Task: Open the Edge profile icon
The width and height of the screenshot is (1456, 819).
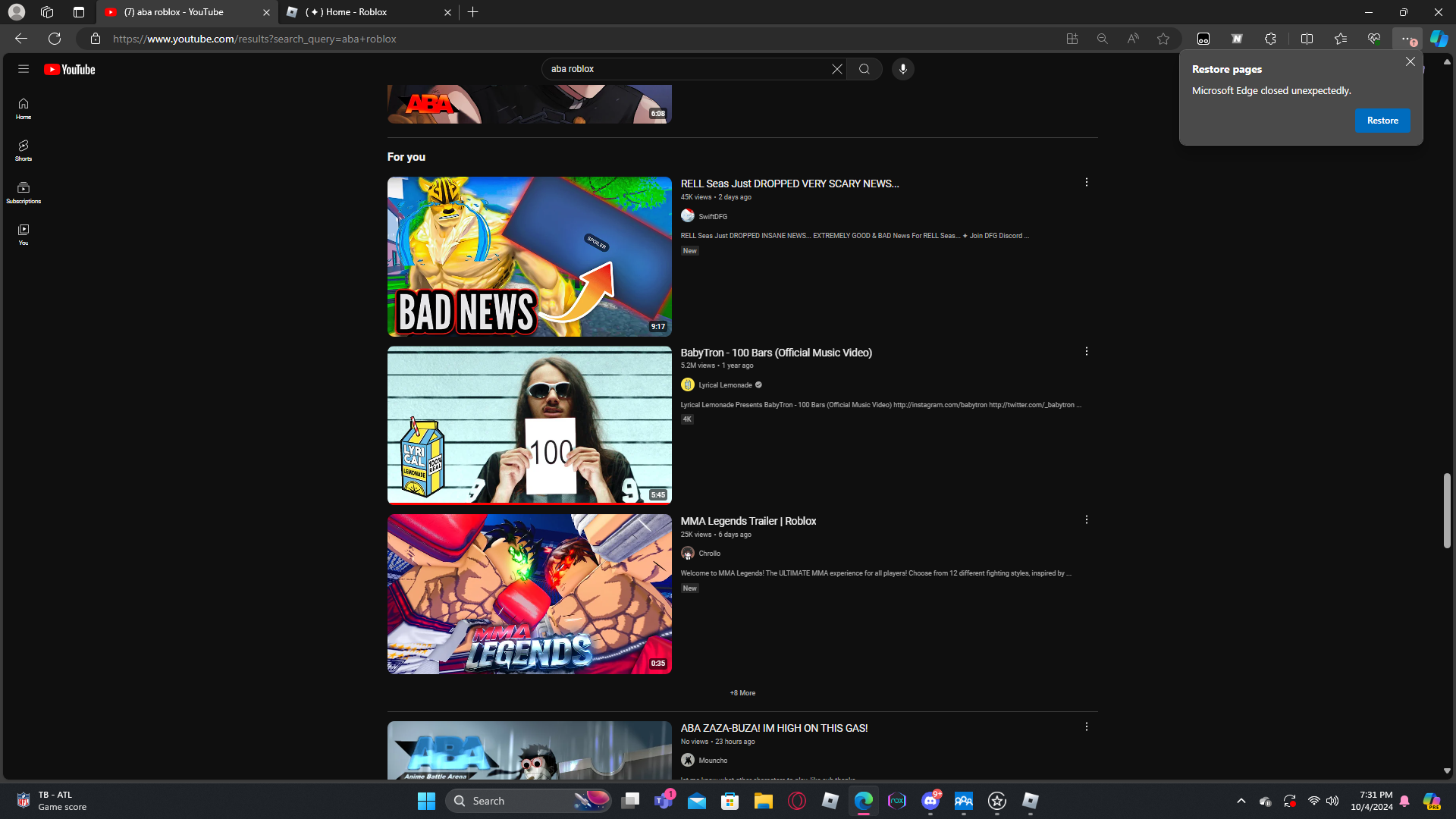Action: 17,12
